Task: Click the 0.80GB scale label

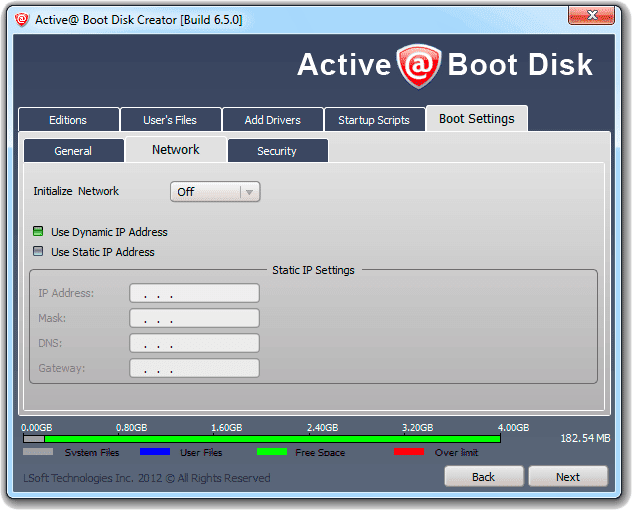Action: tap(131, 427)
